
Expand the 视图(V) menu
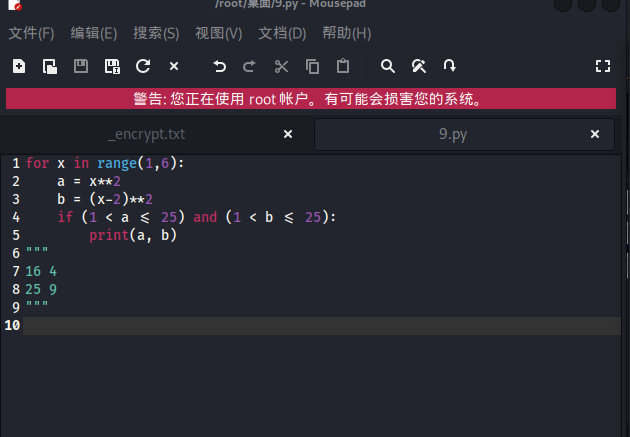(219, 33)
